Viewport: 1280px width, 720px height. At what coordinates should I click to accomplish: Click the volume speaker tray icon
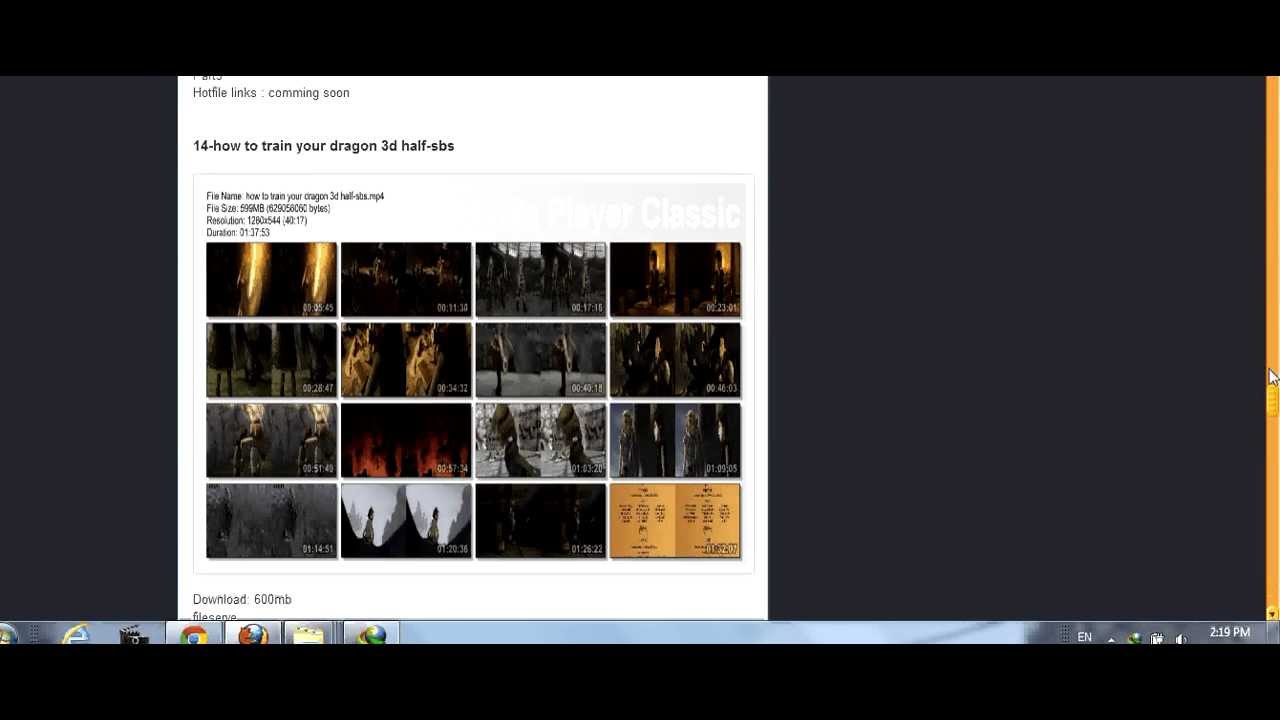[x=1181, y=638]
